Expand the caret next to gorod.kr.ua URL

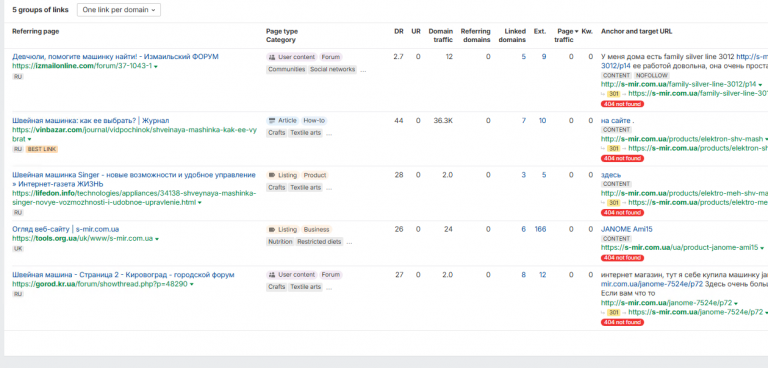click(x=191, y=284)
